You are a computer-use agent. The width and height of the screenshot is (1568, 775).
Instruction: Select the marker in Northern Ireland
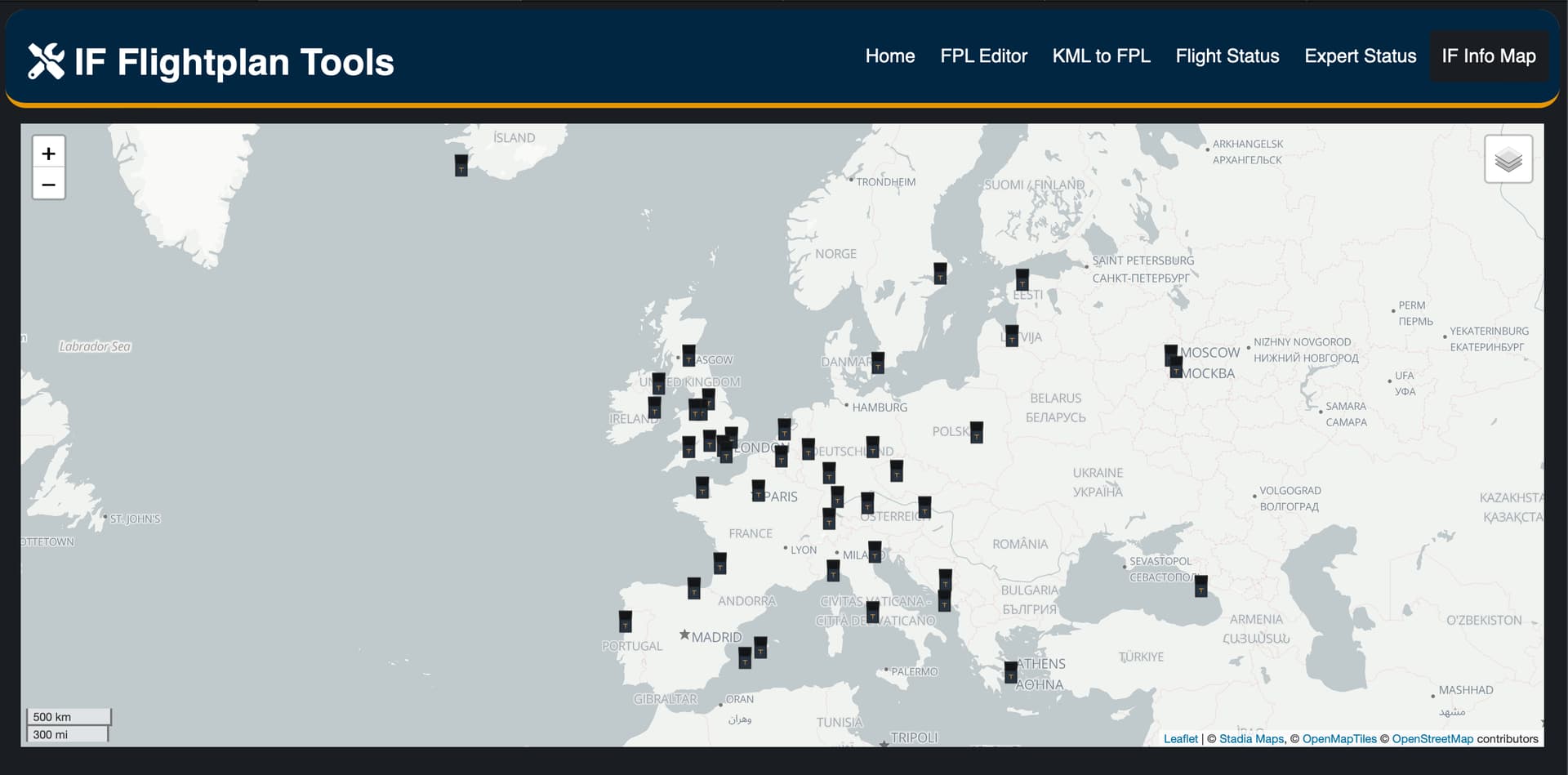click(x=658, y=383)
